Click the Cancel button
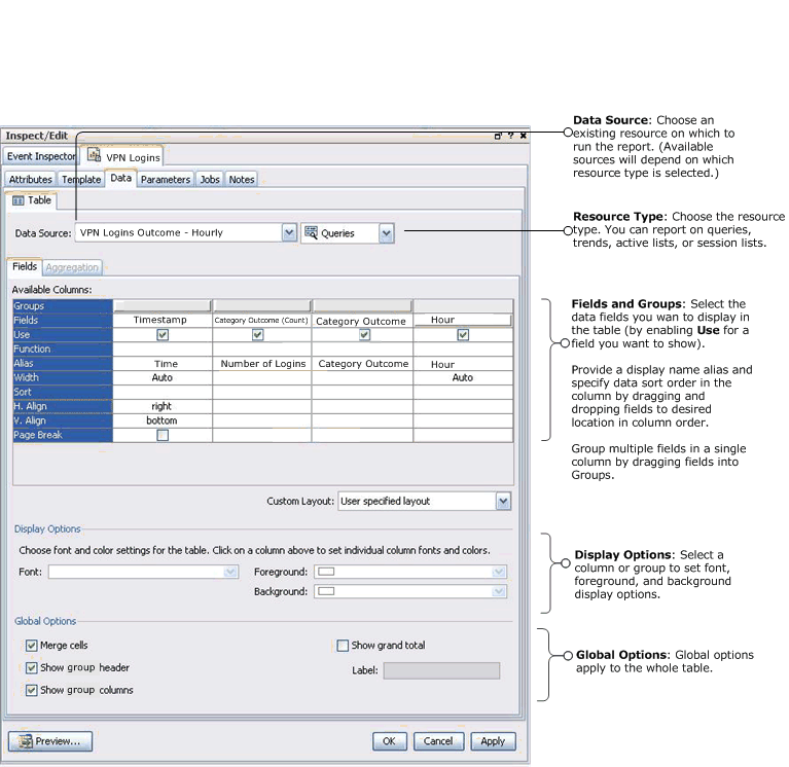Viewport: 789px width, 767px height. [x=438, y=741]
